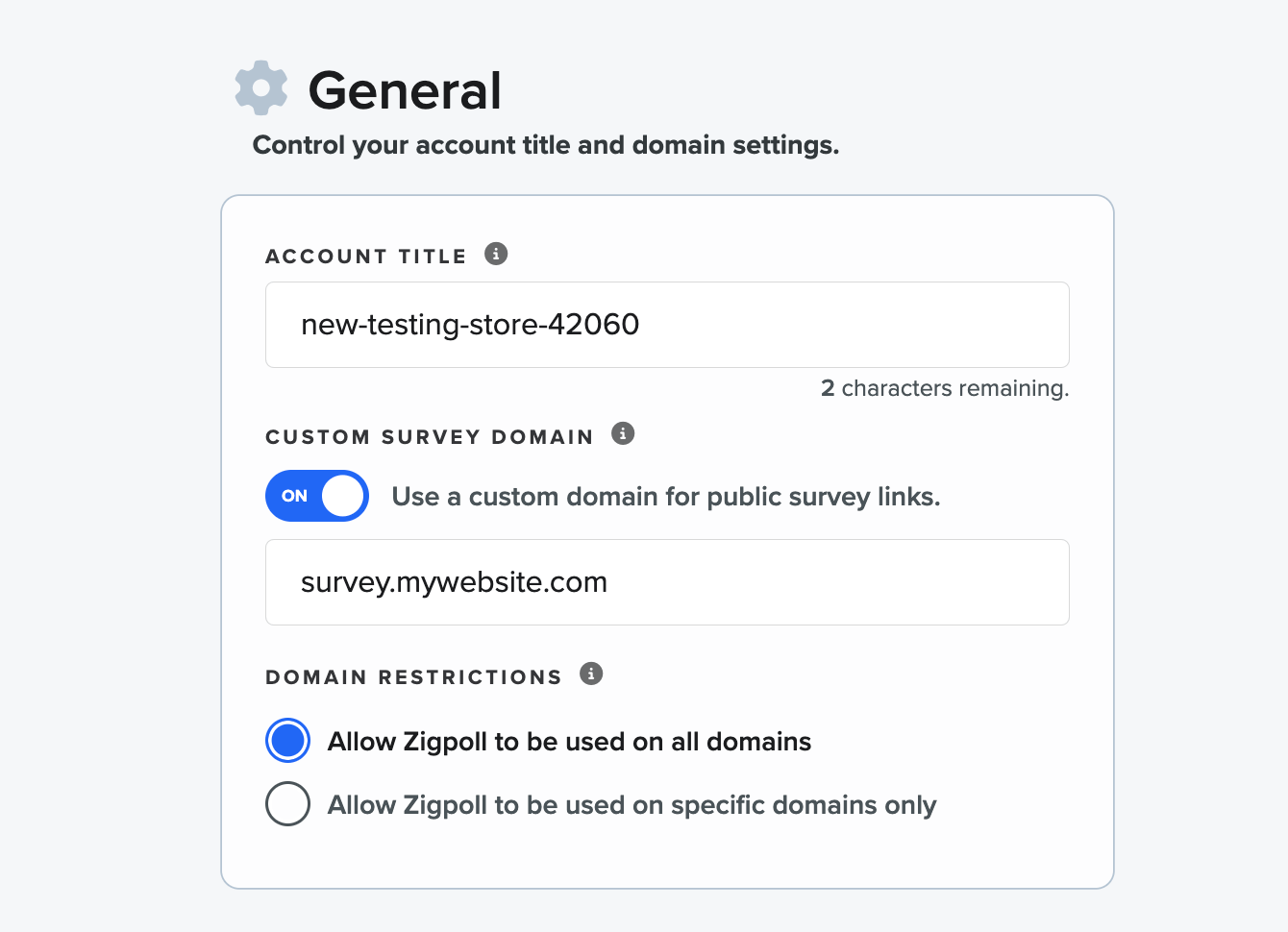Click the subtitle about account title settings

pos(545,145)
